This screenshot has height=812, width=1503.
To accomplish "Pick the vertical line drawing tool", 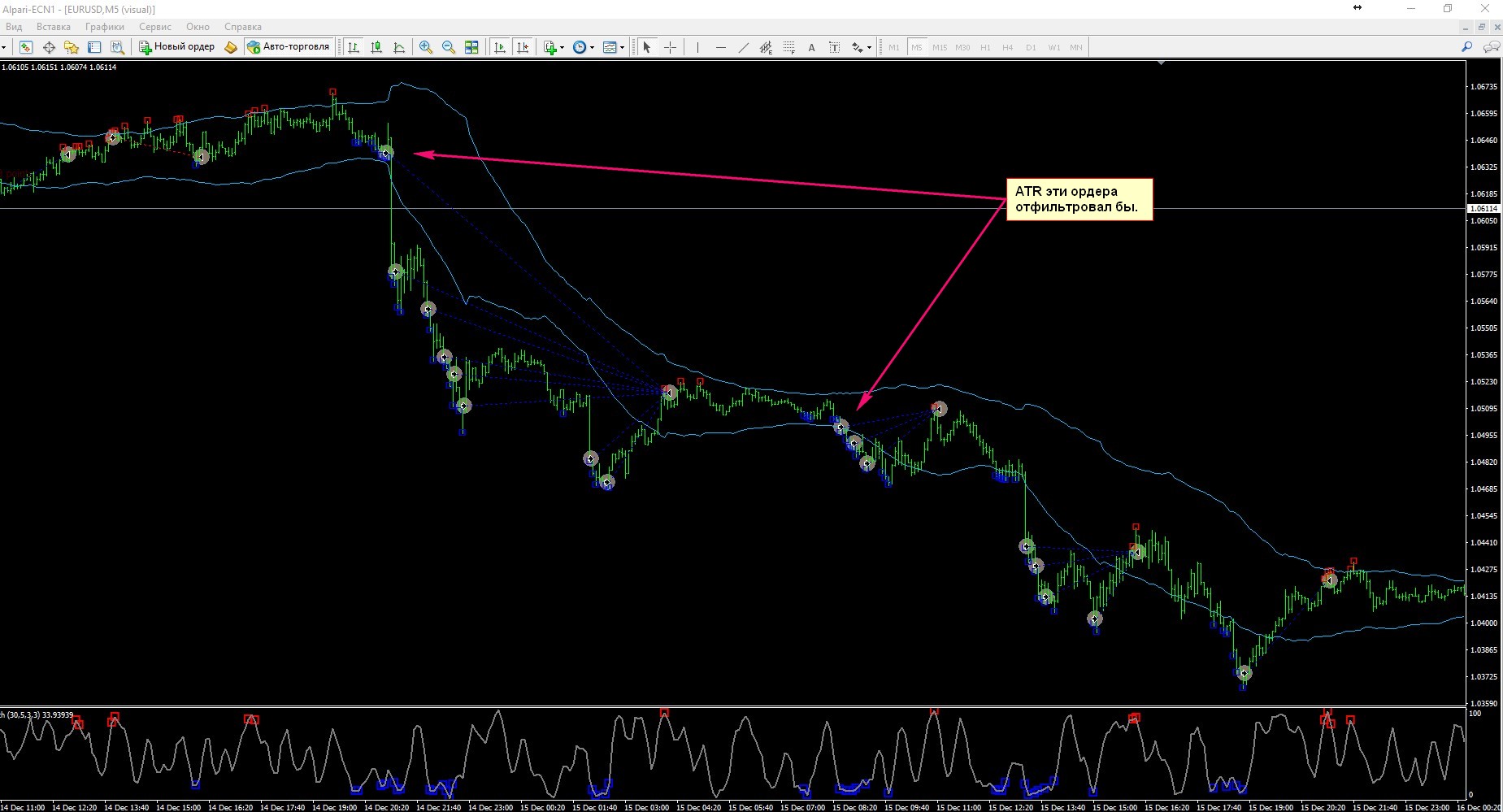I will (x=697, y=47).
